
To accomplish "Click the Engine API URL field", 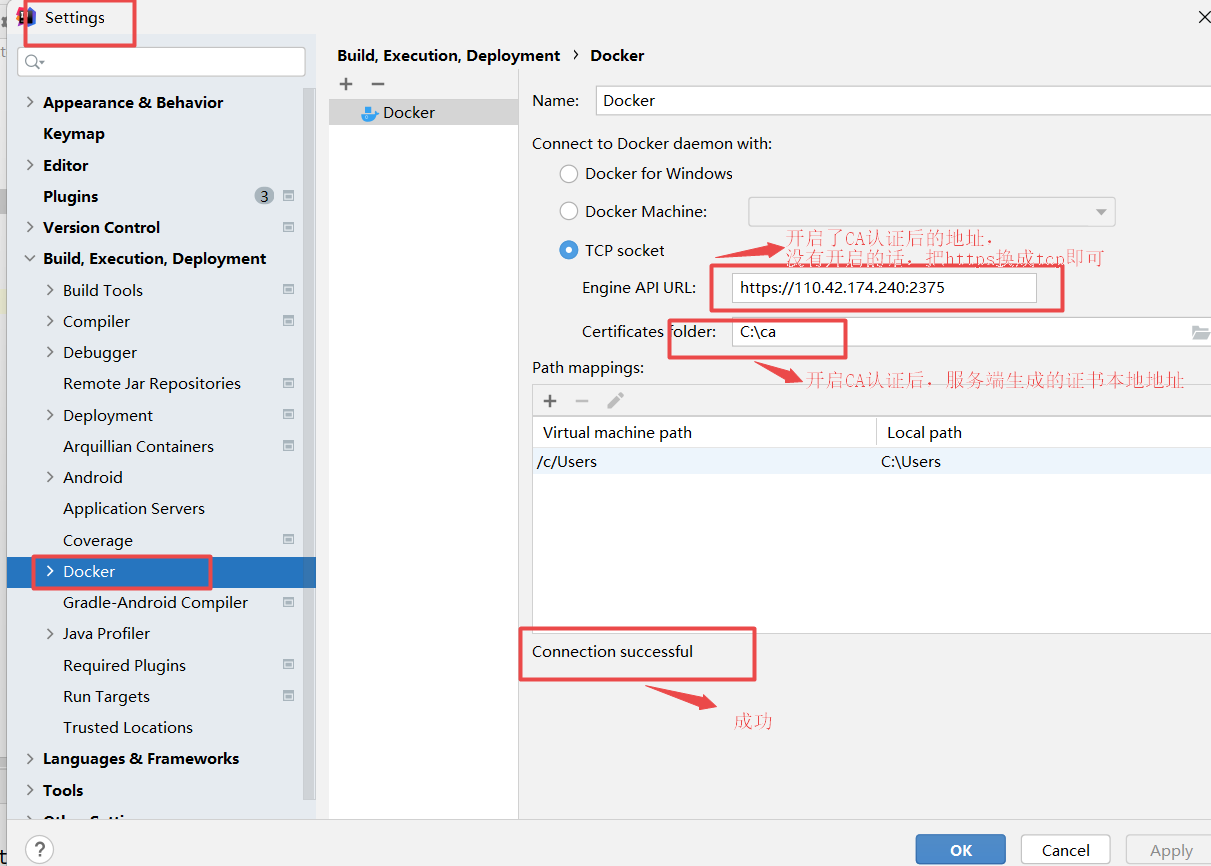I will point(884,288).
